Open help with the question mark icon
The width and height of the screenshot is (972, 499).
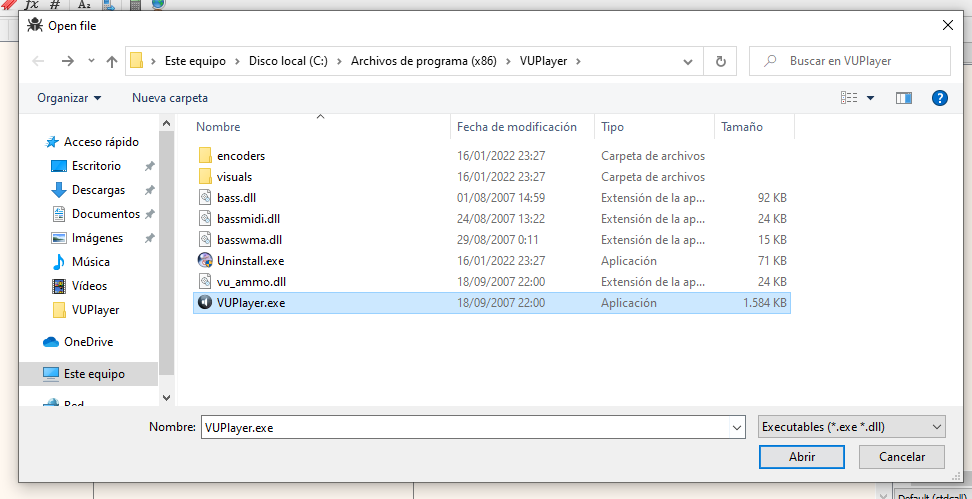940,98
